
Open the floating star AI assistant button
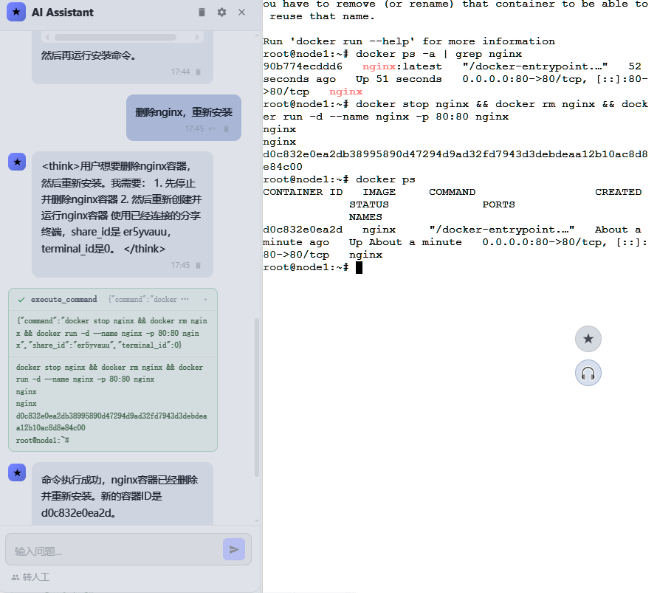(588, 339)
